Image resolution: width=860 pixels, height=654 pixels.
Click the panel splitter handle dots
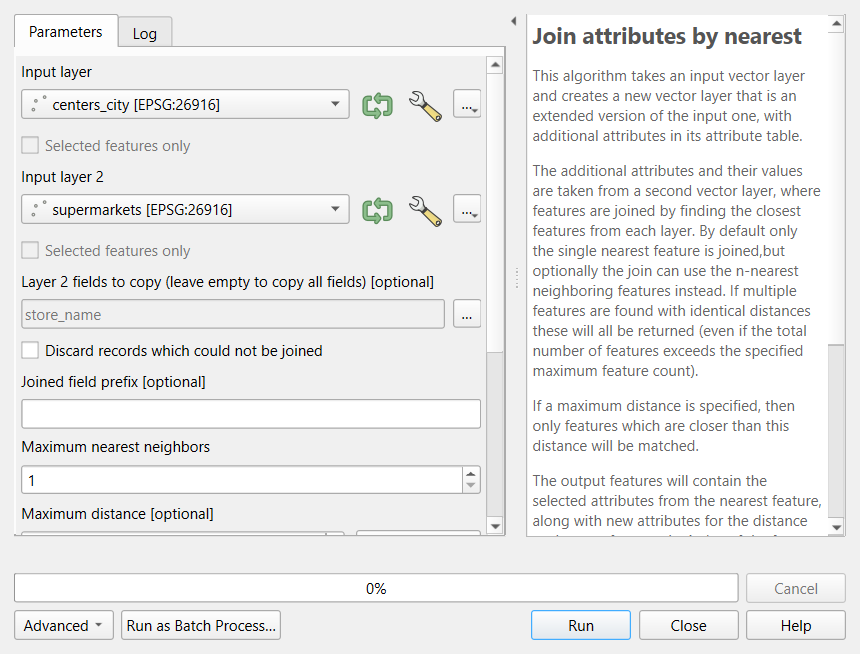[517, 278]
